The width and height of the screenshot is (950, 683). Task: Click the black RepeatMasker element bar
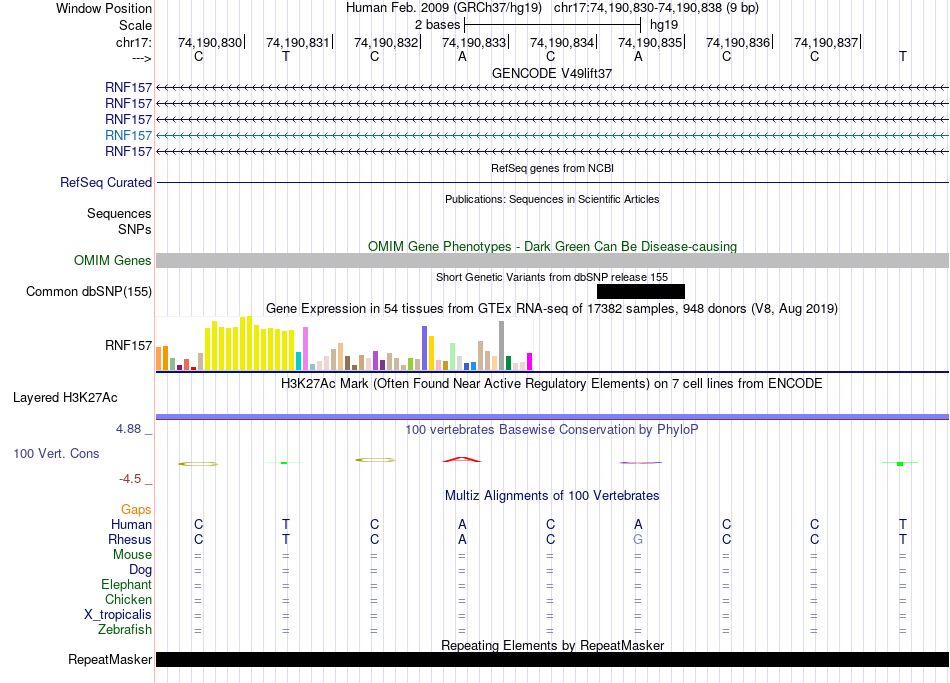552,659
